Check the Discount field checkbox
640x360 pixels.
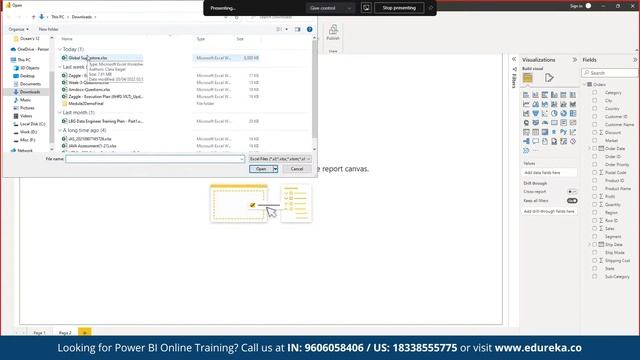point(595,133)
